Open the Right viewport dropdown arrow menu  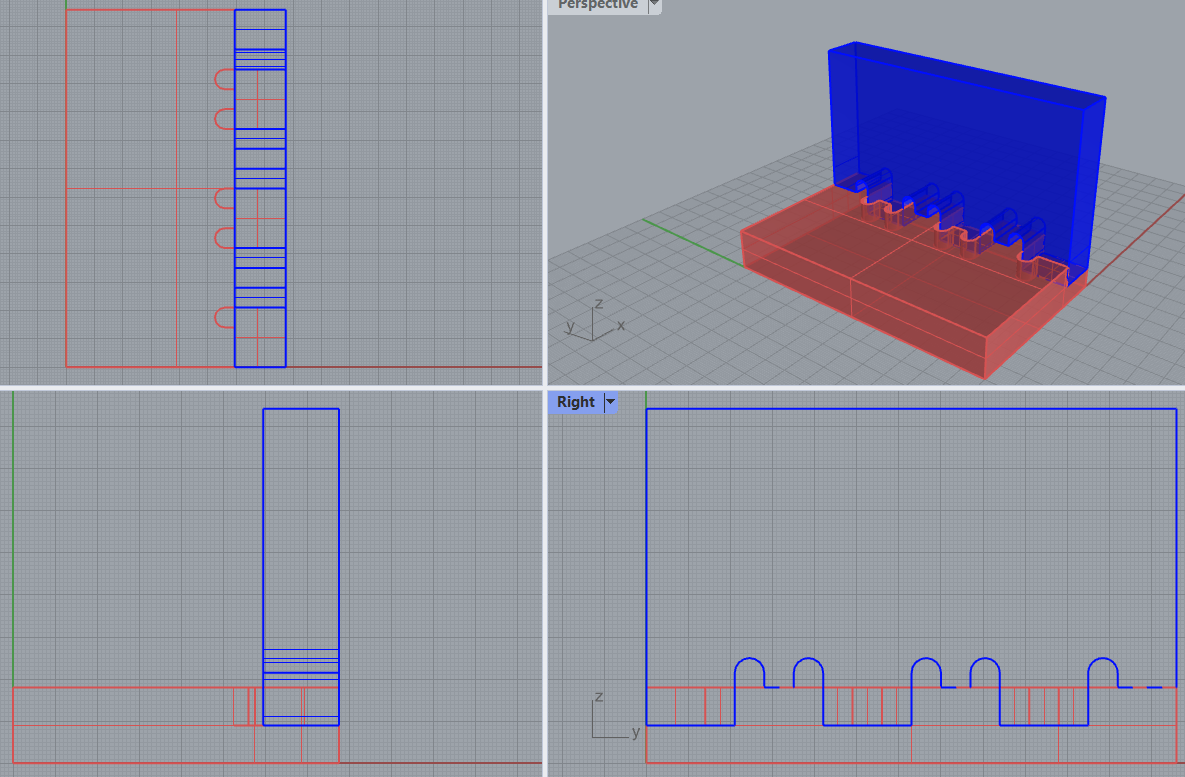click(610, 402)
